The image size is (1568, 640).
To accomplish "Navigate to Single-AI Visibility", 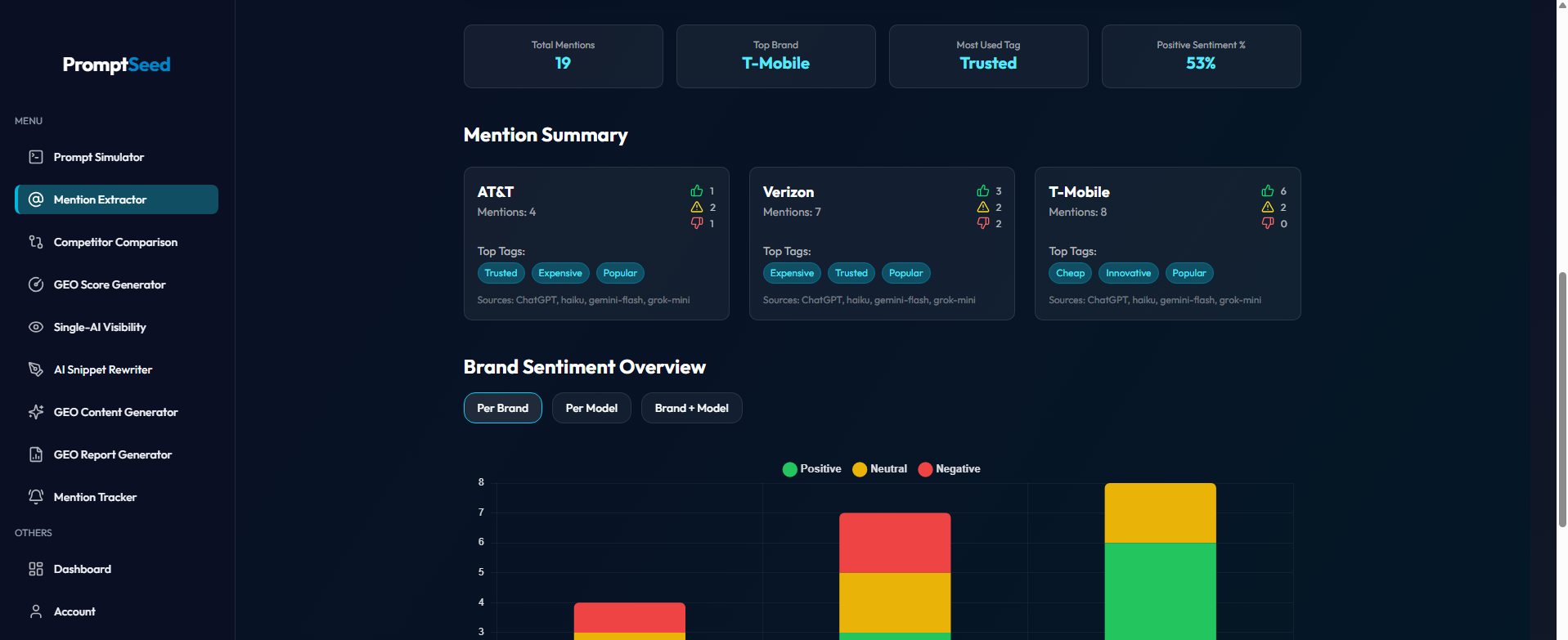I will [x=116, y=327].
